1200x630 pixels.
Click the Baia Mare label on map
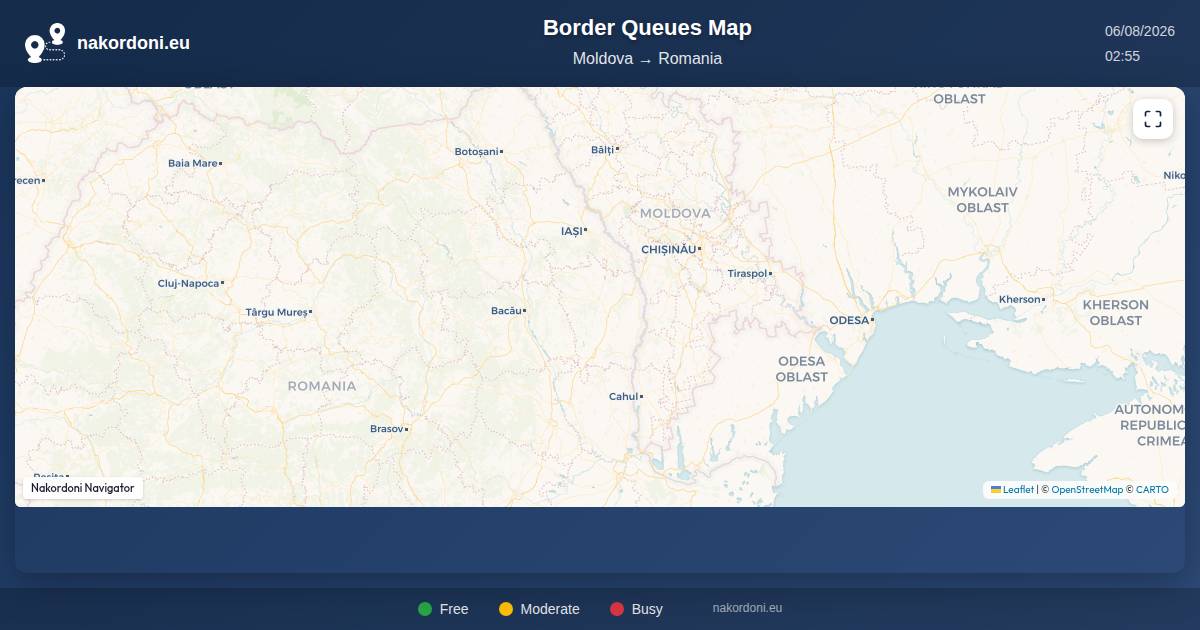pos(192,163)
